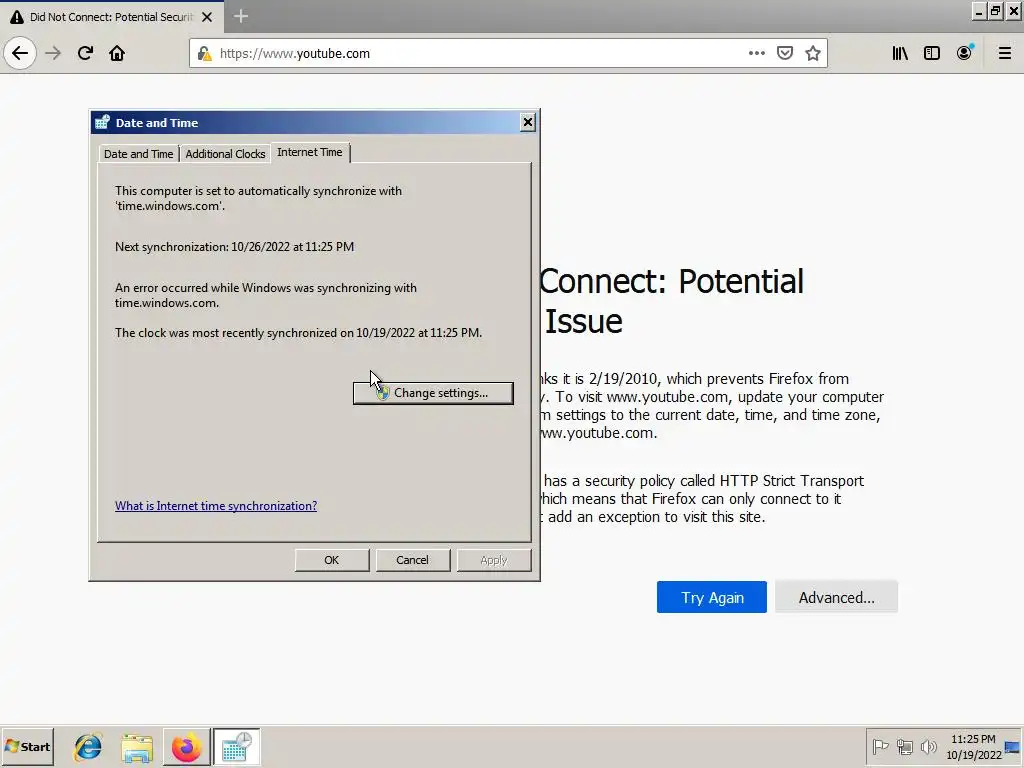Click the Date and Time dialog title bar icon
Viewport: 1024px width, 768px height.
[x=103, y=122]
